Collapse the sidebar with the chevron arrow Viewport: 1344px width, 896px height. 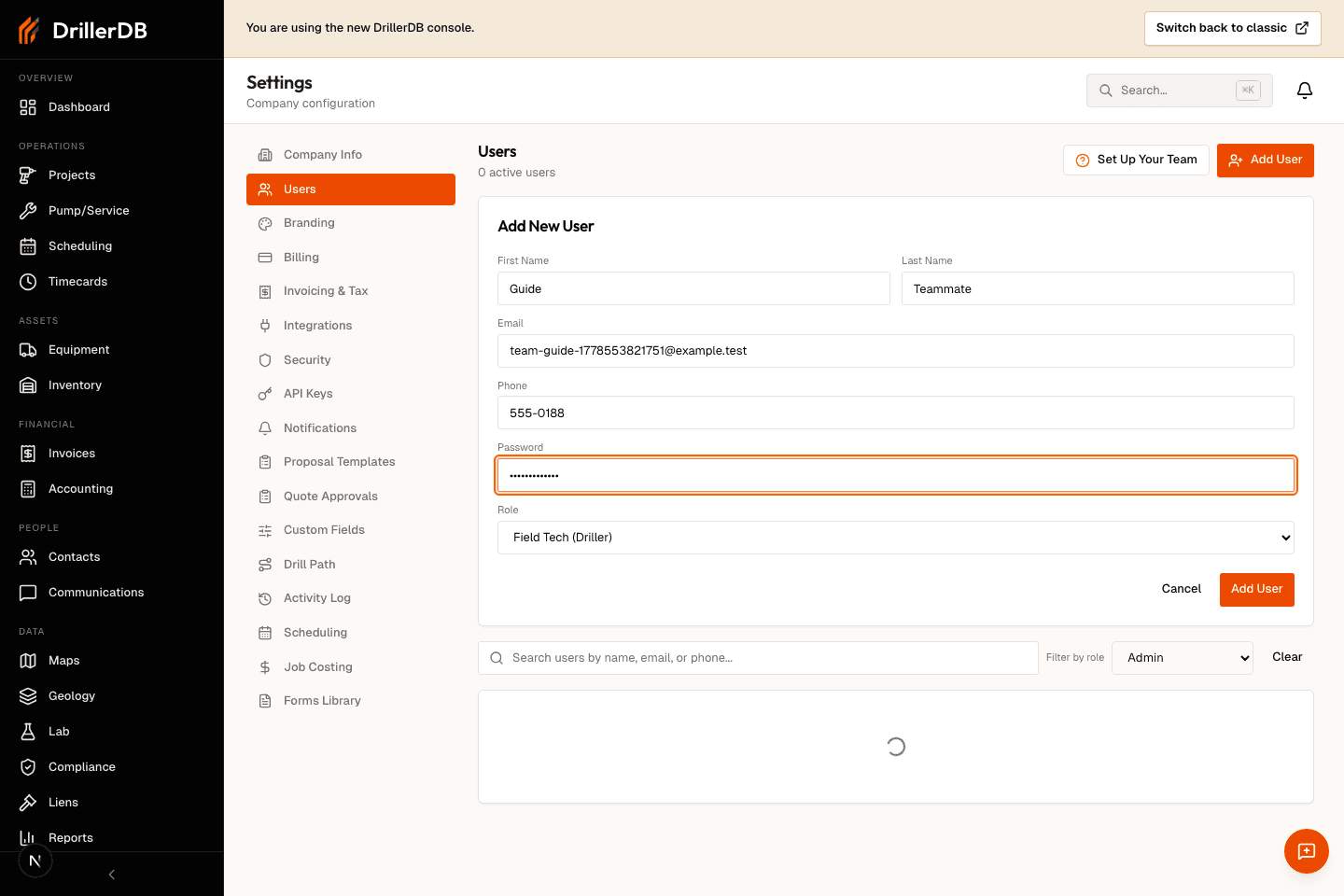click(112, 875)
